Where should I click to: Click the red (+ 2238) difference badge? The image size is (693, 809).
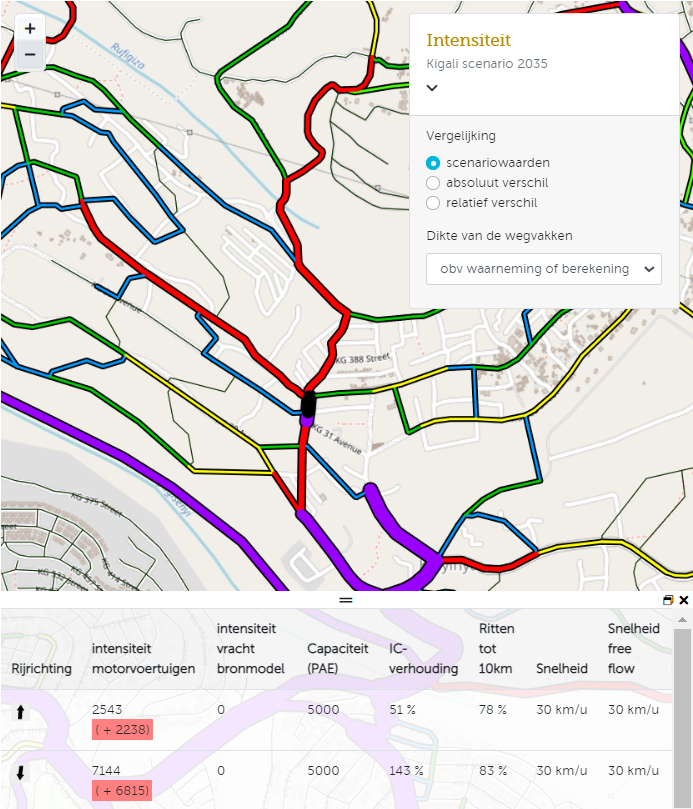pos(122,730)
